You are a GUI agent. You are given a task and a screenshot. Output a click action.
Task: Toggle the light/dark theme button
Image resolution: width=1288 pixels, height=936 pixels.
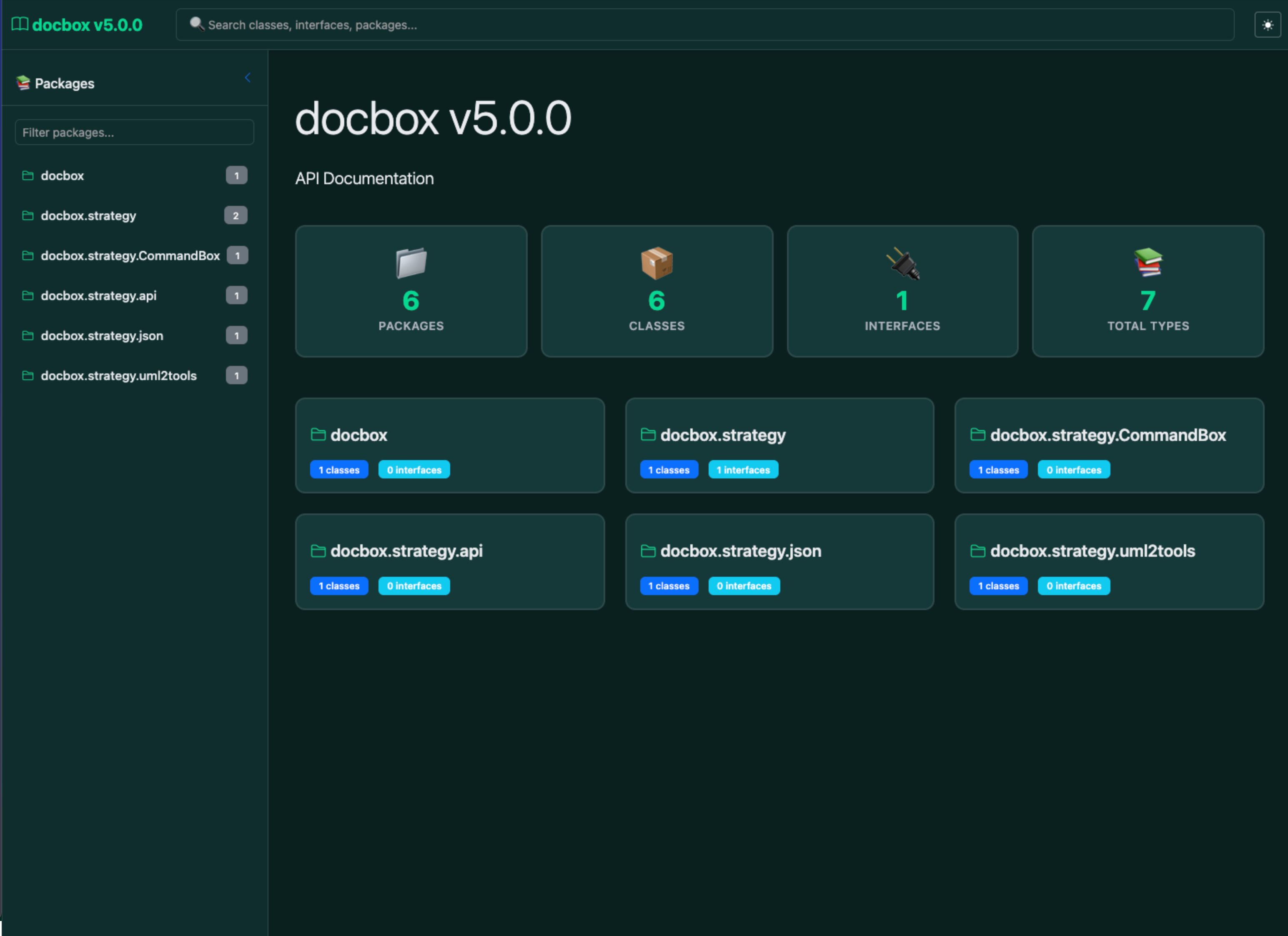[x=1267, y=25]
